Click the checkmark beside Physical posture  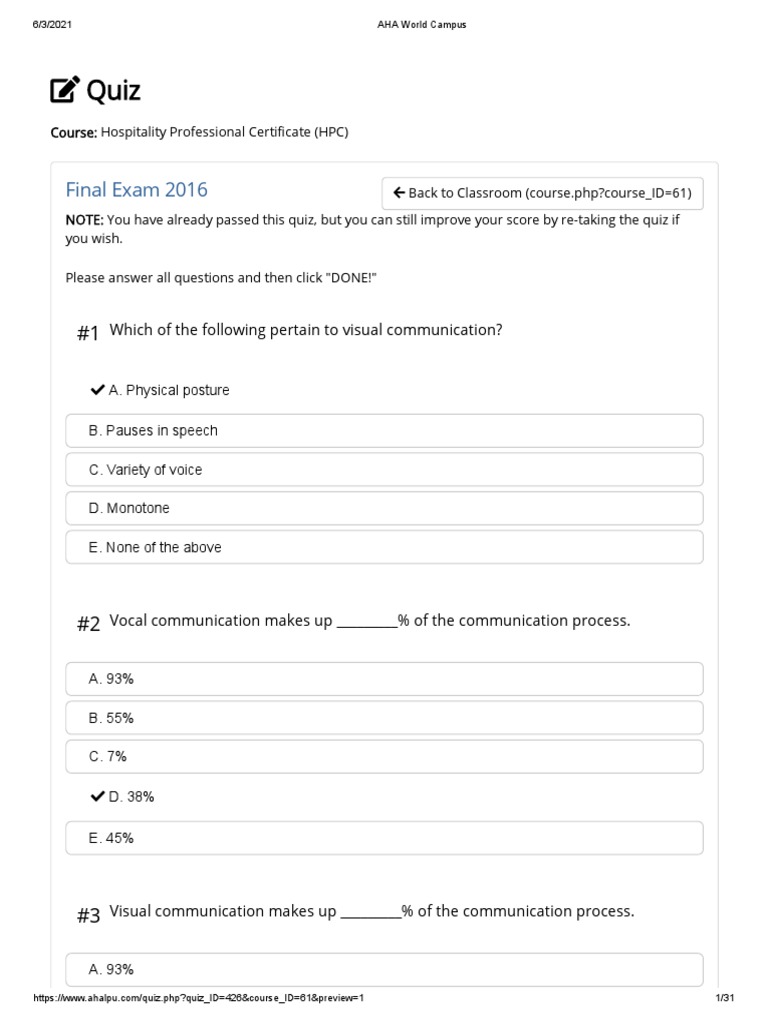tap(98, 390)
